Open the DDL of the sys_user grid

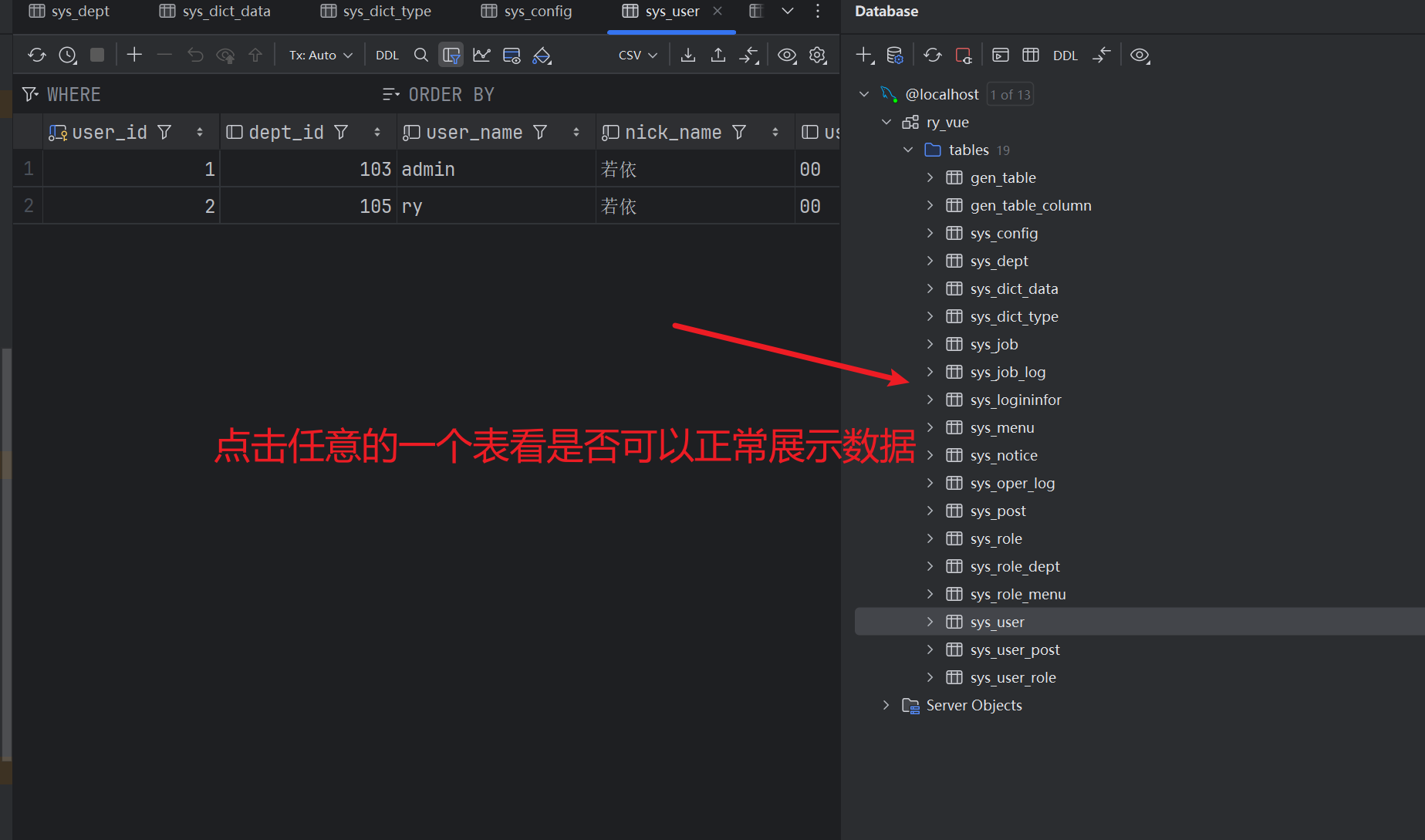[x=387, y=56]
